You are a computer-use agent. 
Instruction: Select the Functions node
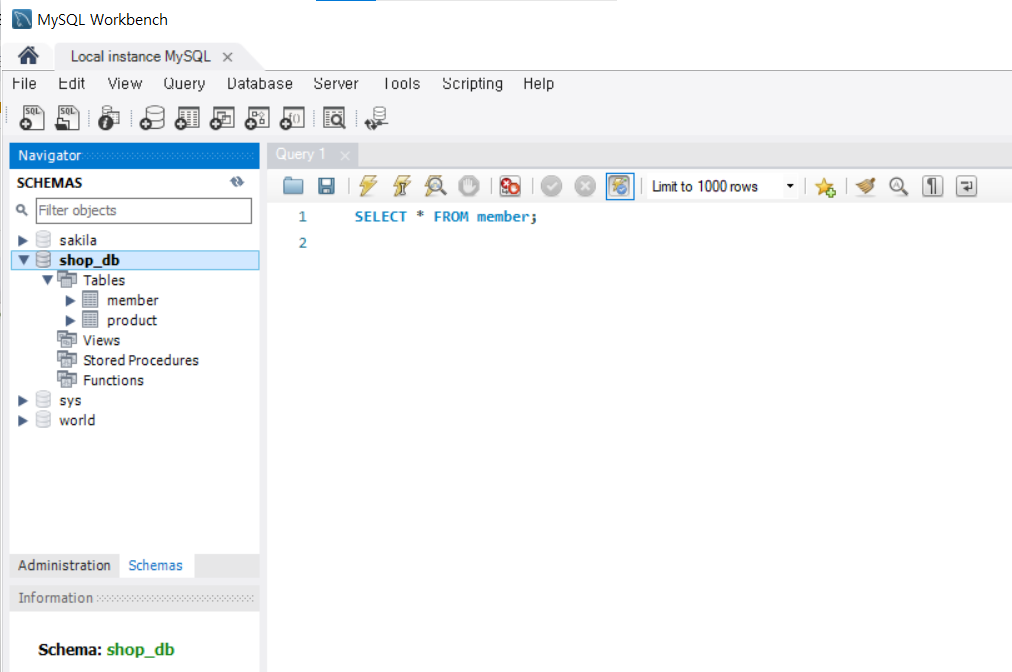pyautogui.click(x=113, y=380)
